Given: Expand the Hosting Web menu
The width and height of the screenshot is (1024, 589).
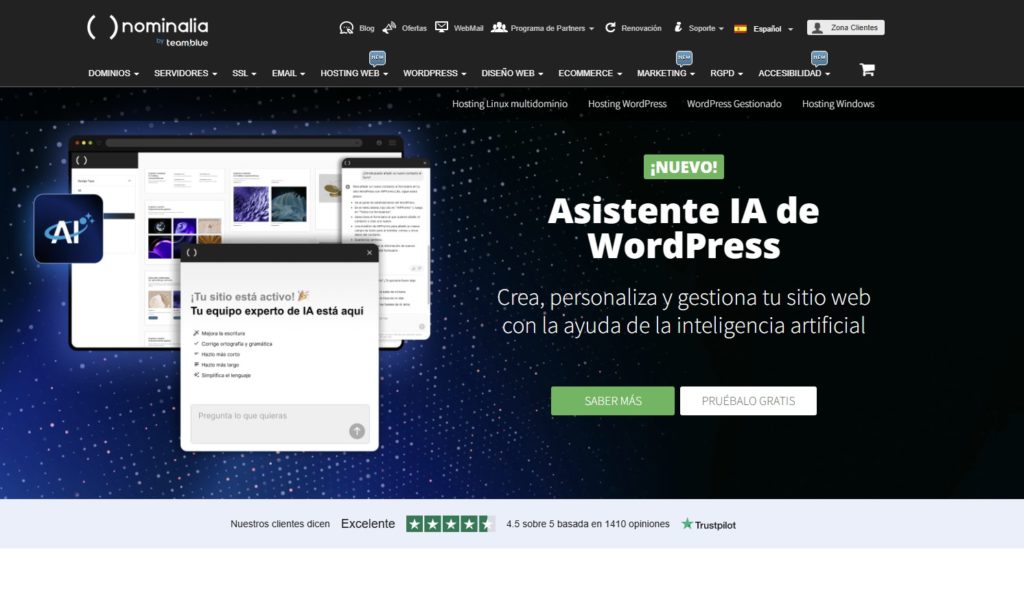Looking at the screenshot, I should coord(354,73).
